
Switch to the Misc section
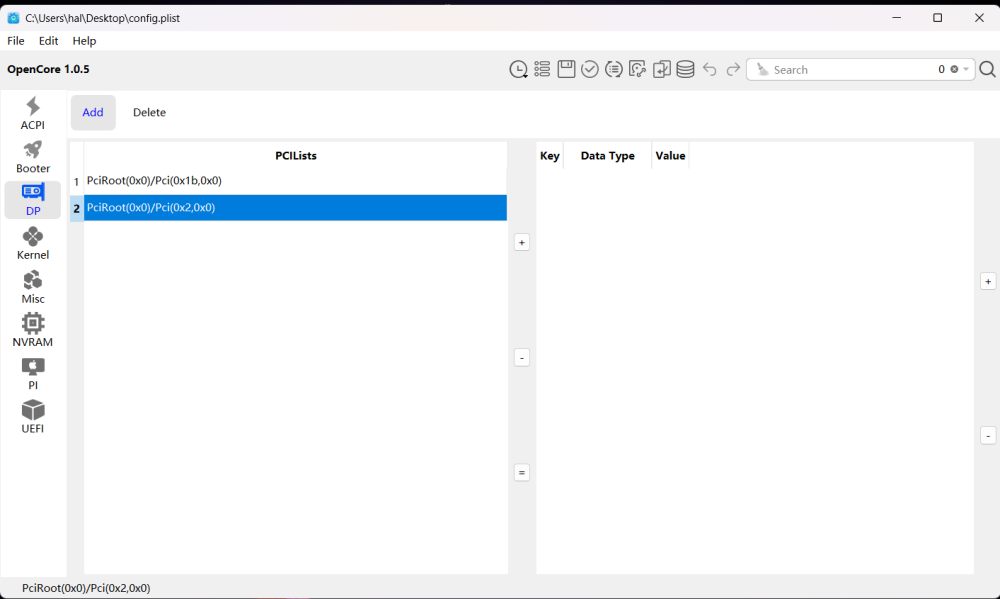click(33, 287)
